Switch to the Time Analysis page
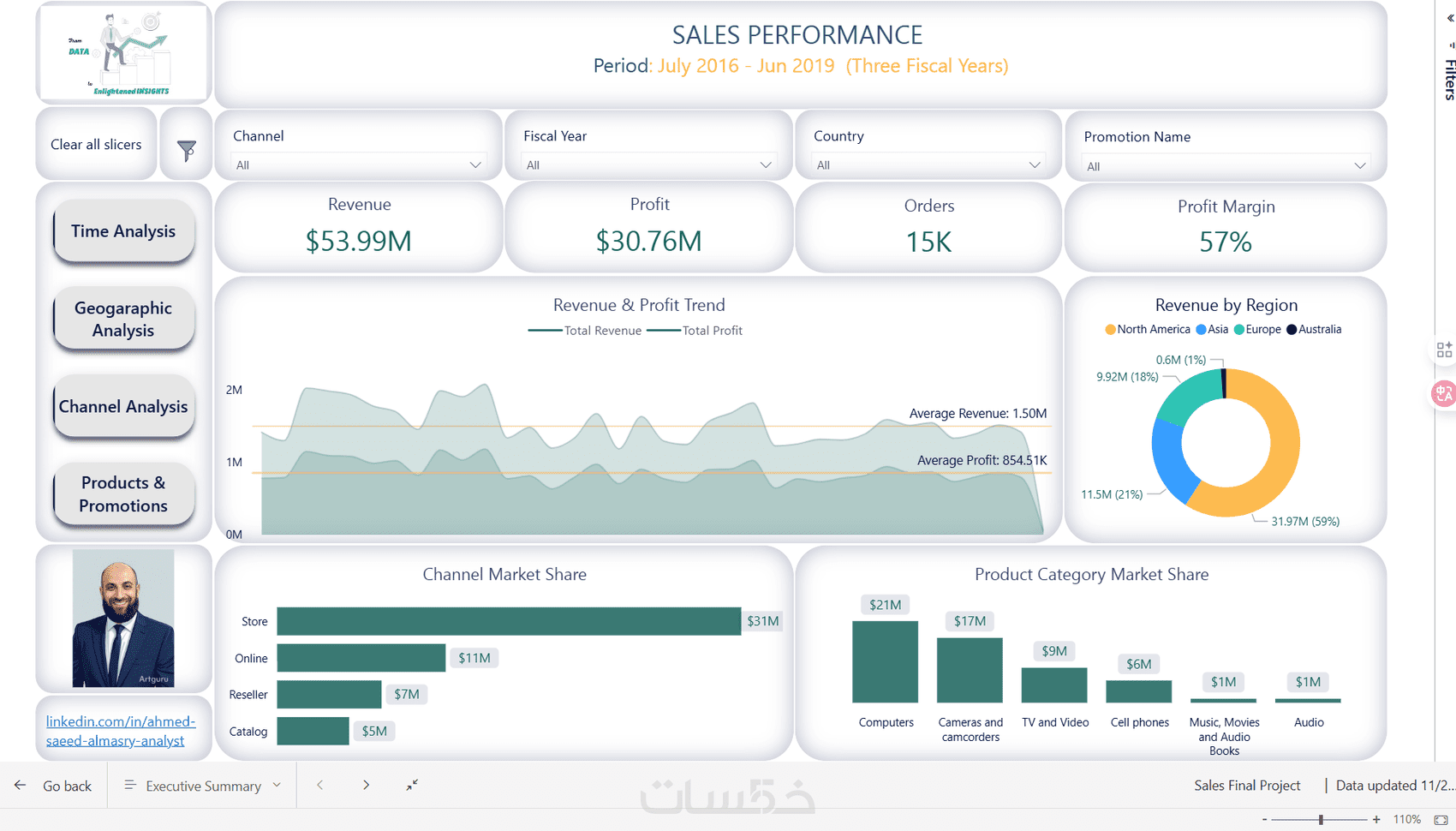This screenshot has height=831, width=1456. tap(123, 231)
